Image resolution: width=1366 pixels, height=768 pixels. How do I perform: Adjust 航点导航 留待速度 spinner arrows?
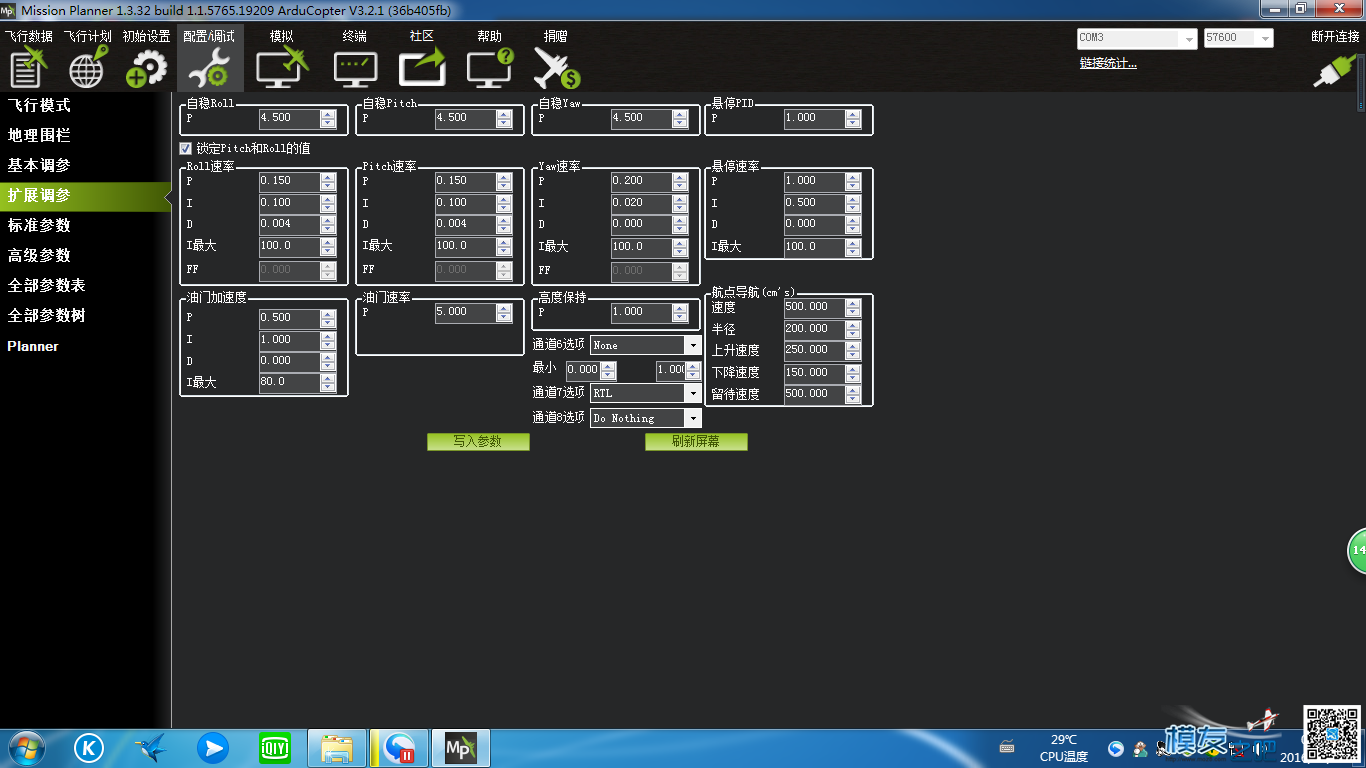(x=853, y=394)
